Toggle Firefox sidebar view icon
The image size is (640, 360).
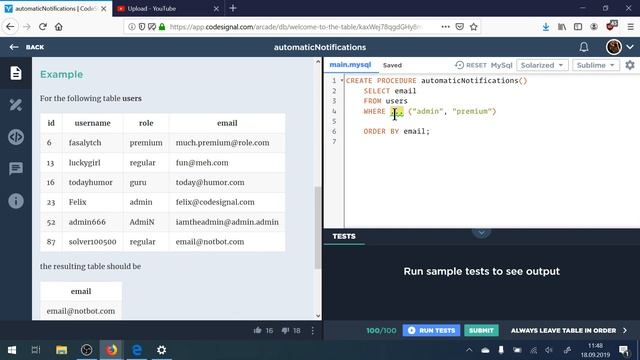click(578, 27)
